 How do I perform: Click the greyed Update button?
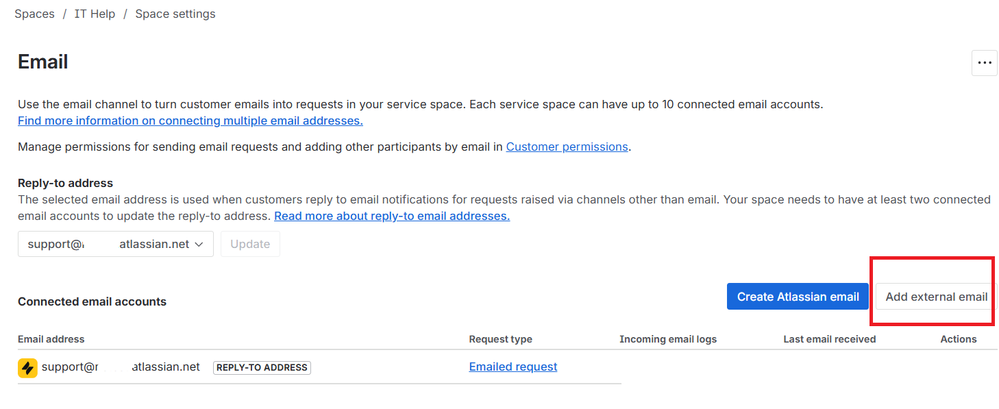tap(250, 244)
